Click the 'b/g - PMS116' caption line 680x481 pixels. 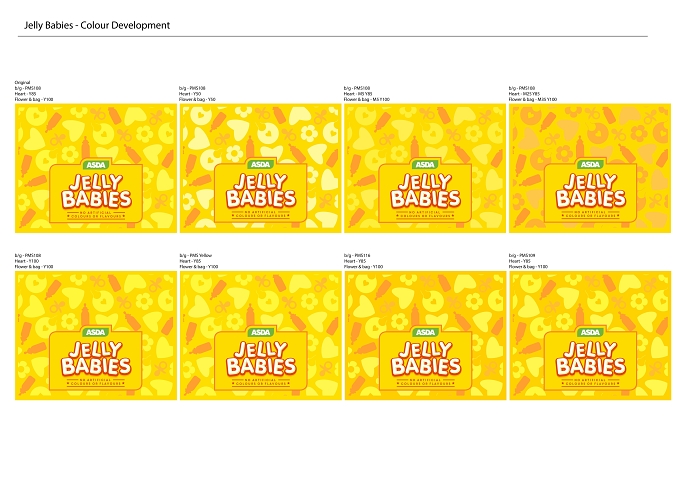pos(357,255)
